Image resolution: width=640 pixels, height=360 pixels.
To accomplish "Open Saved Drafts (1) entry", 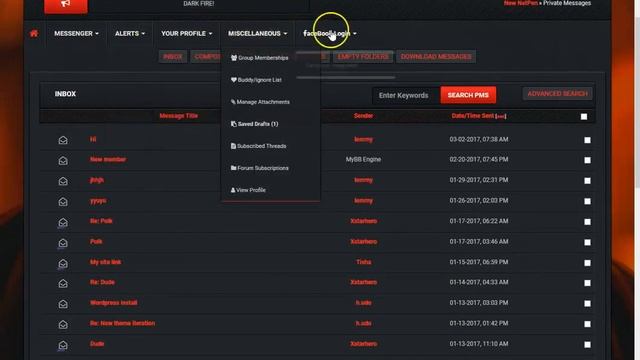I will point(254,124).
